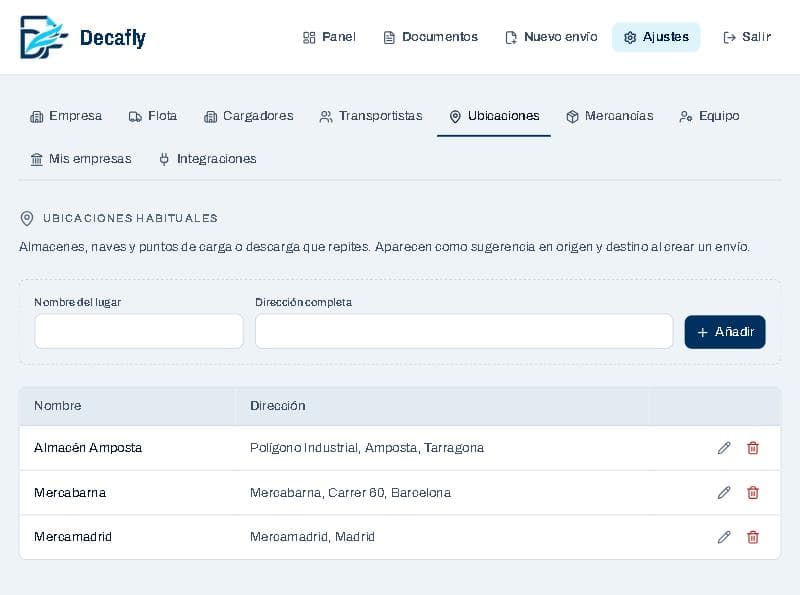Click address Polígono Industrial, Amposta, Tarragona
The width and height of the screenshot is (800, 595).
367,448
